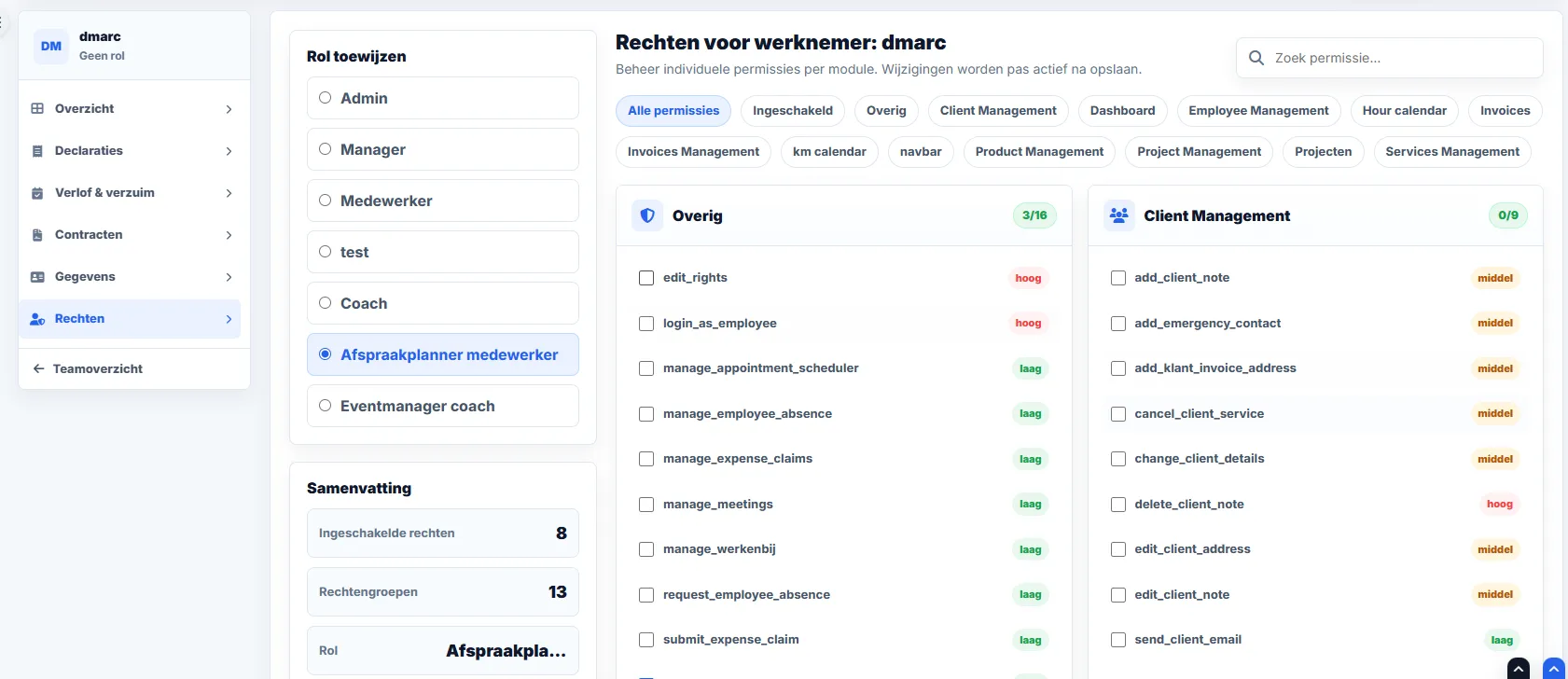Enable the edit_rights checkbox

(x=646, y=278)
